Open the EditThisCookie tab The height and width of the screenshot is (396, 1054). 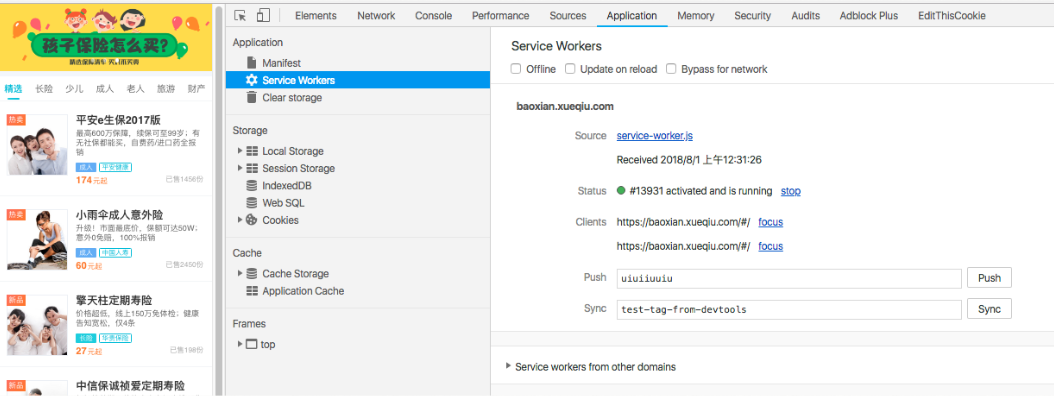pyautogui.click(x=952, y=15)
